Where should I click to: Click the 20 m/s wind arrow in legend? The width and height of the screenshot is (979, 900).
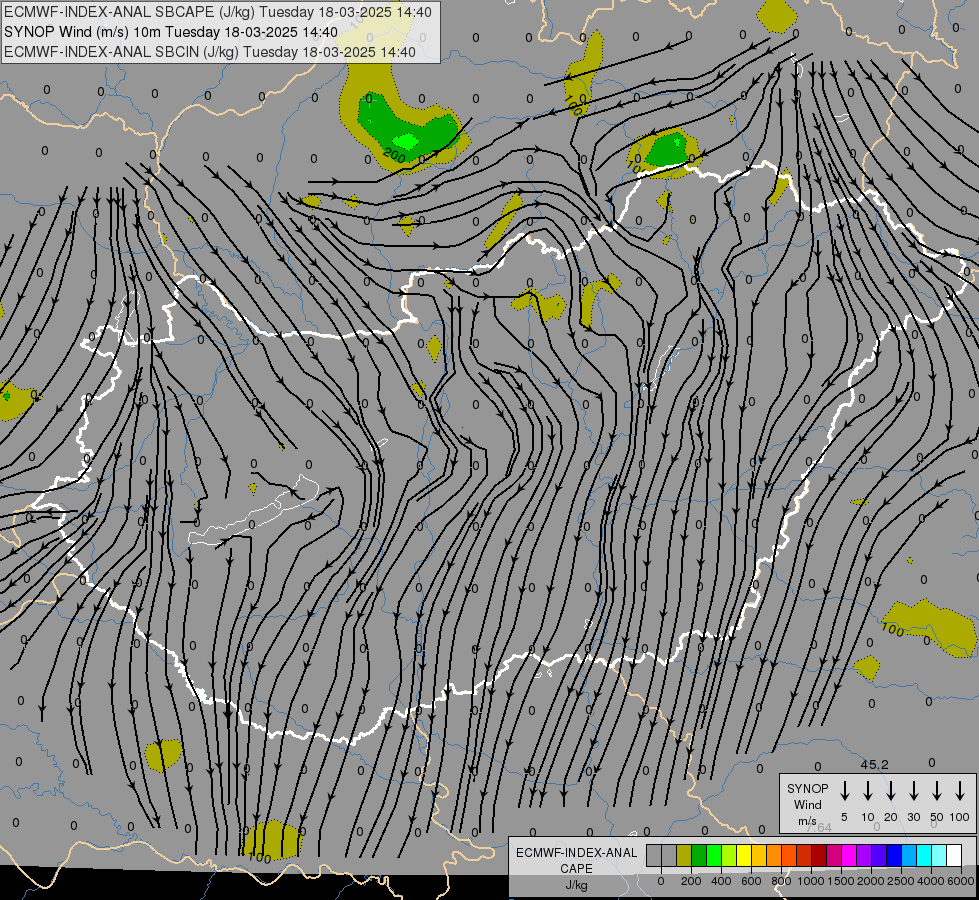(891, 791)
